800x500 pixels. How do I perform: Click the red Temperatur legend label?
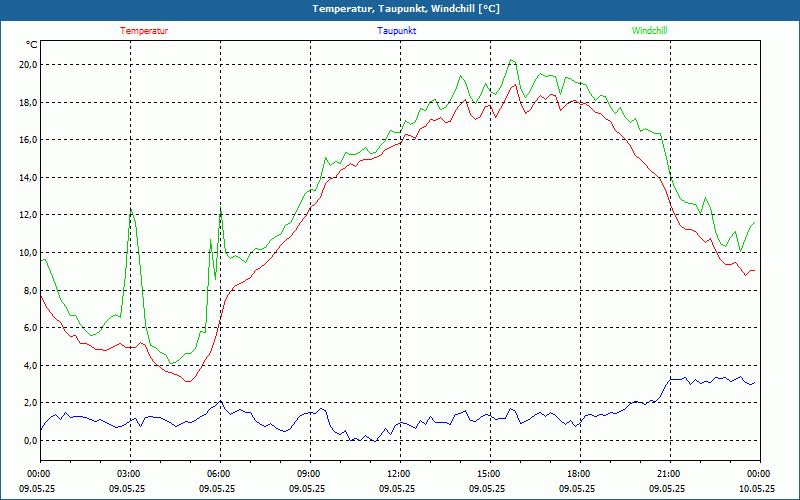point(144,31)
